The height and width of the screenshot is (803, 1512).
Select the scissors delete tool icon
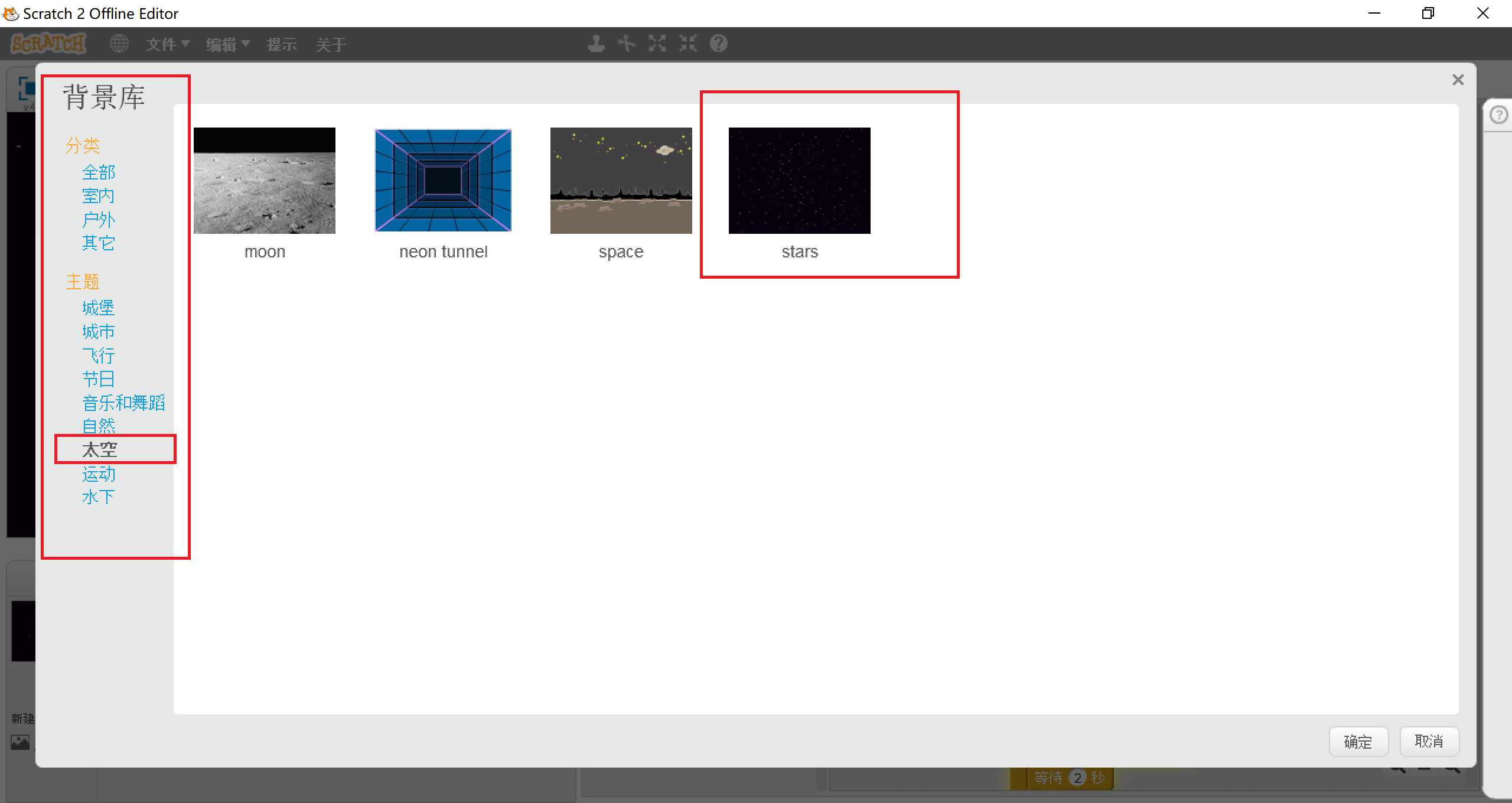[627, 44]
